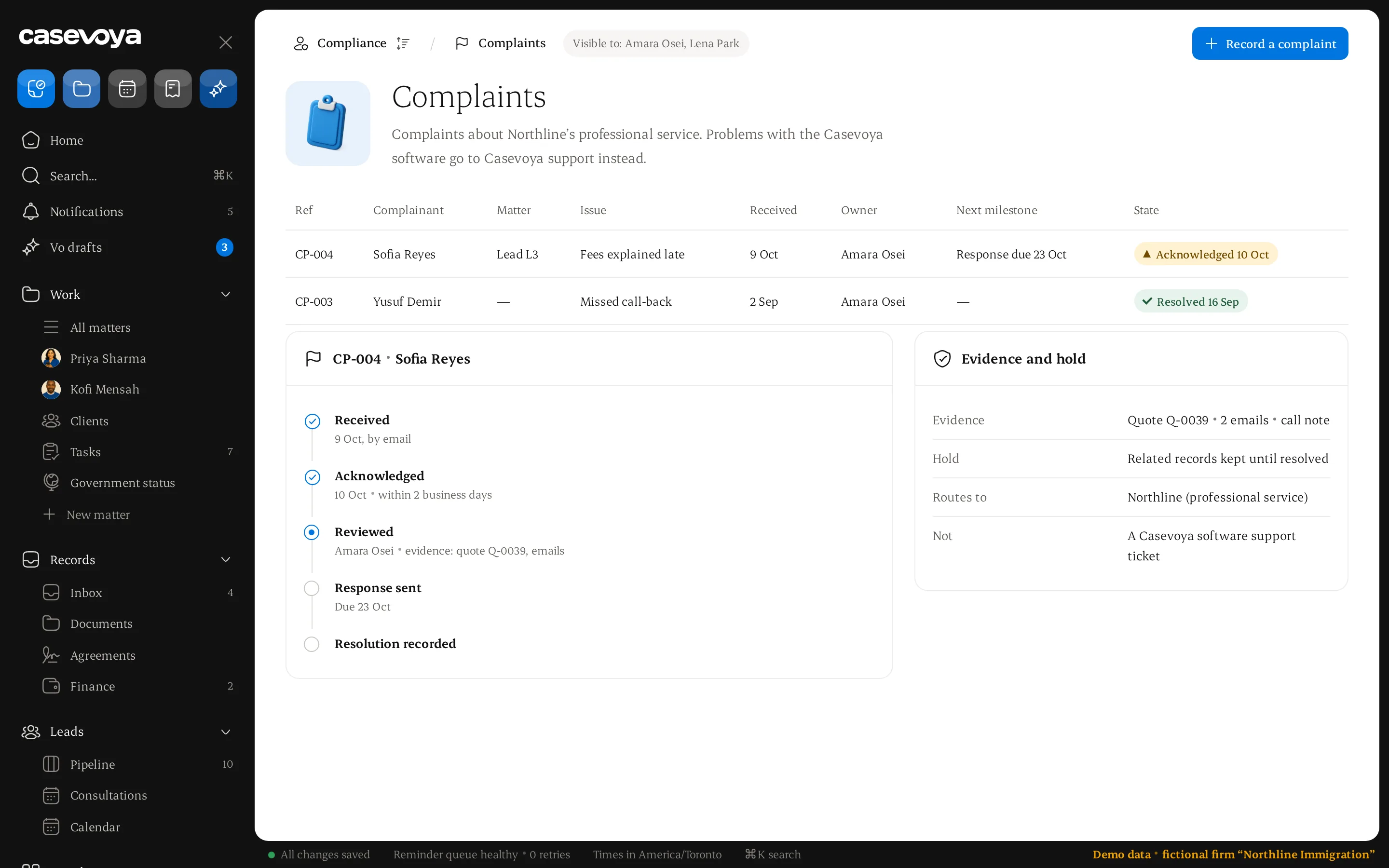Open Notifications in the sidebar
The image size is (1389, 868).
click(127, 211)
